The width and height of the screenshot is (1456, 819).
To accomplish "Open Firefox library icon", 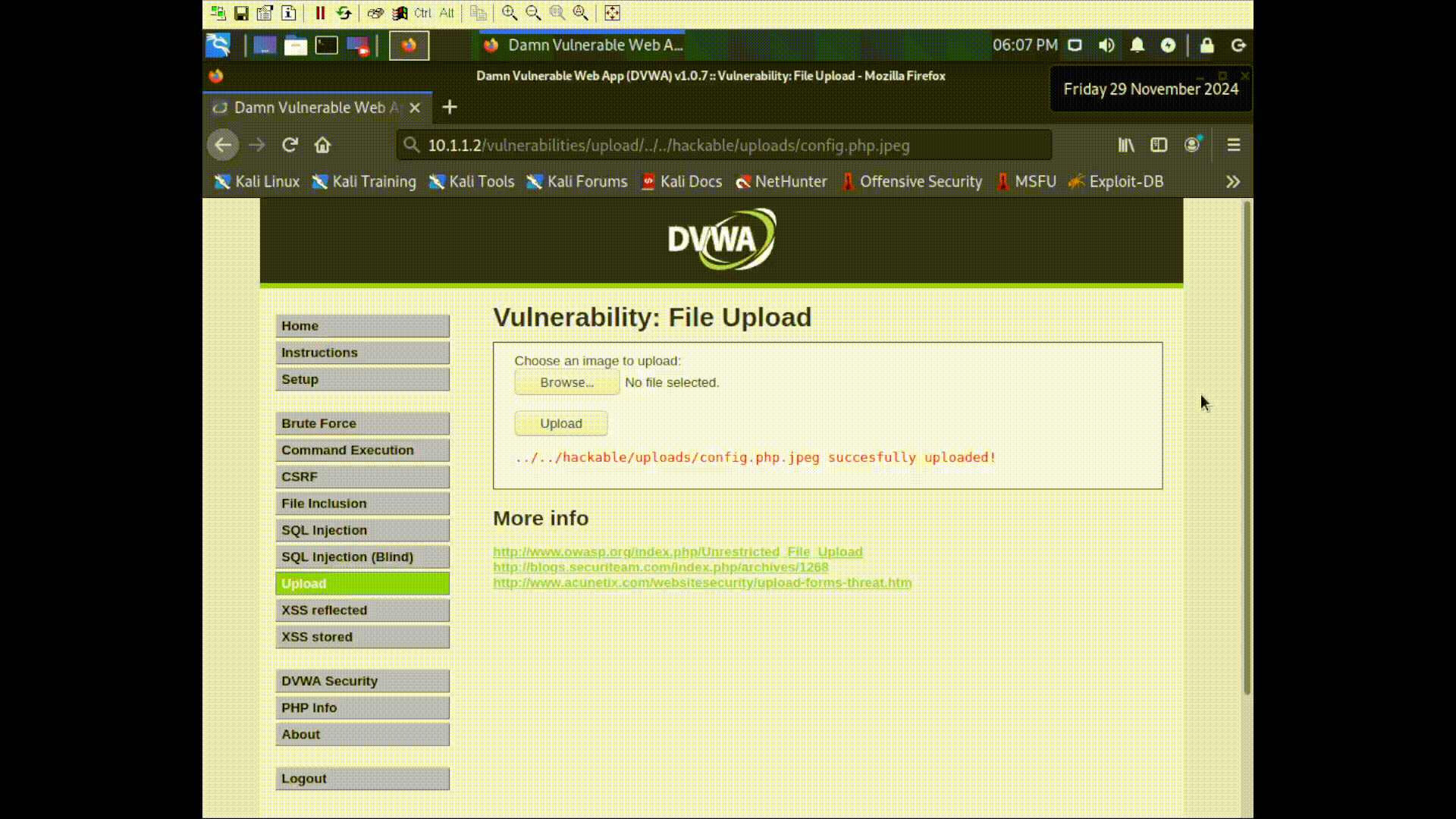I will tap(1126, 145).
